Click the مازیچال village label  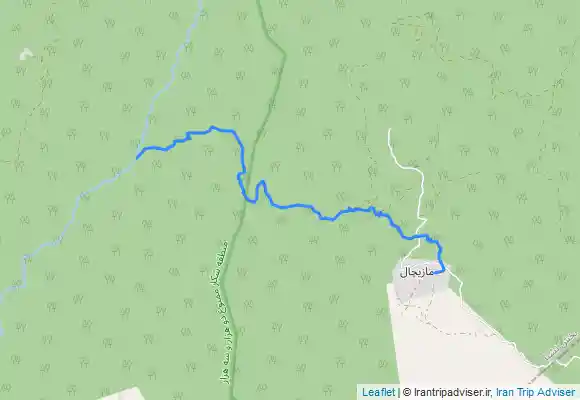pyautogui.click(x=417, y=273)
